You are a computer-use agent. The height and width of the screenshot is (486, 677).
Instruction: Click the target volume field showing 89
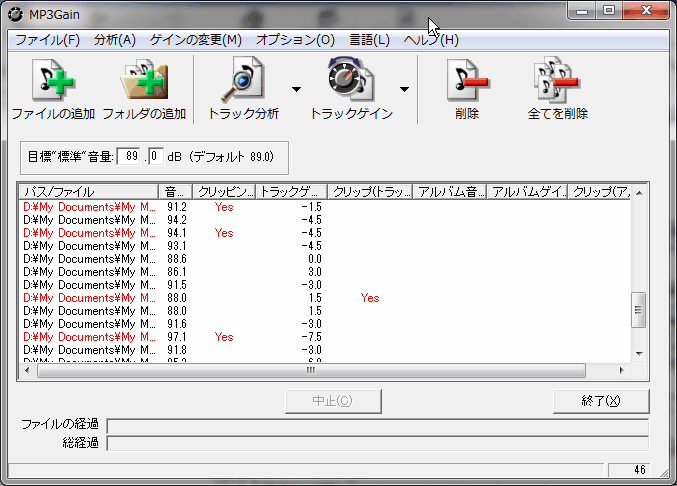[130, 156]
